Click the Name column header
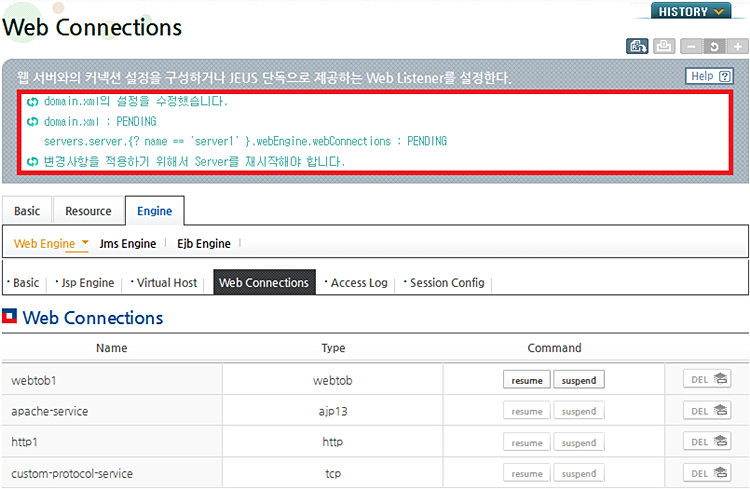 click(111, 348)
